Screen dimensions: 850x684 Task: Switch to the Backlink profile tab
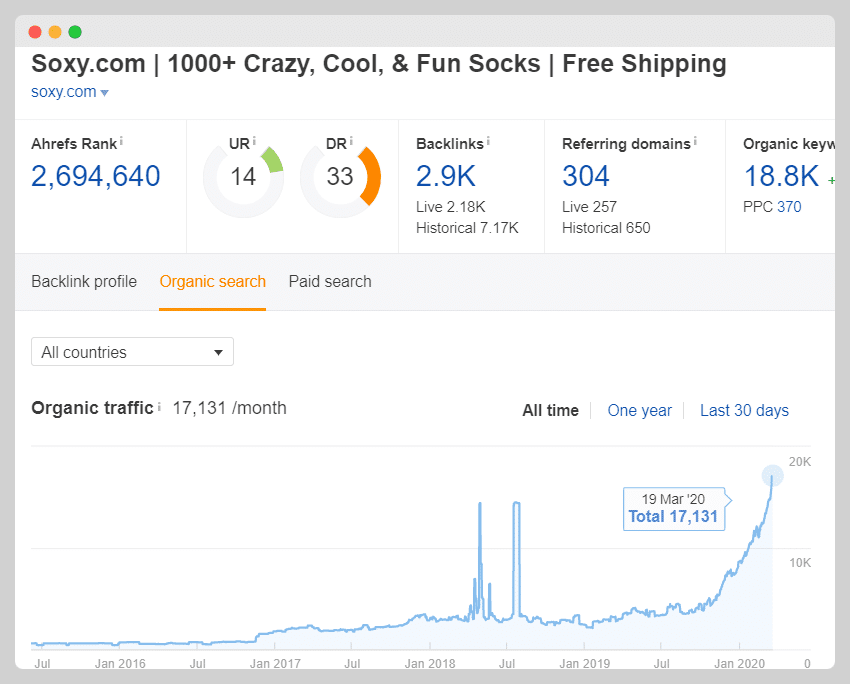click(x=84, y=282)
